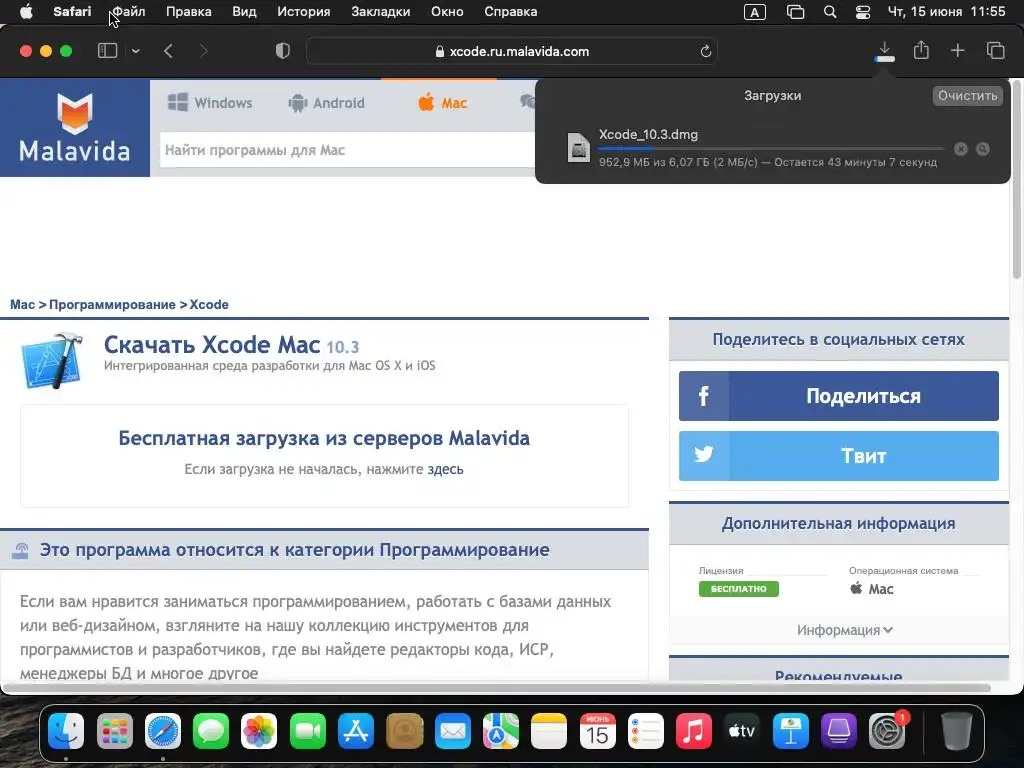Viewport: 1024px width, 768px height.
Task: Open Launchpad from the Dock
Action: (114, 731)
